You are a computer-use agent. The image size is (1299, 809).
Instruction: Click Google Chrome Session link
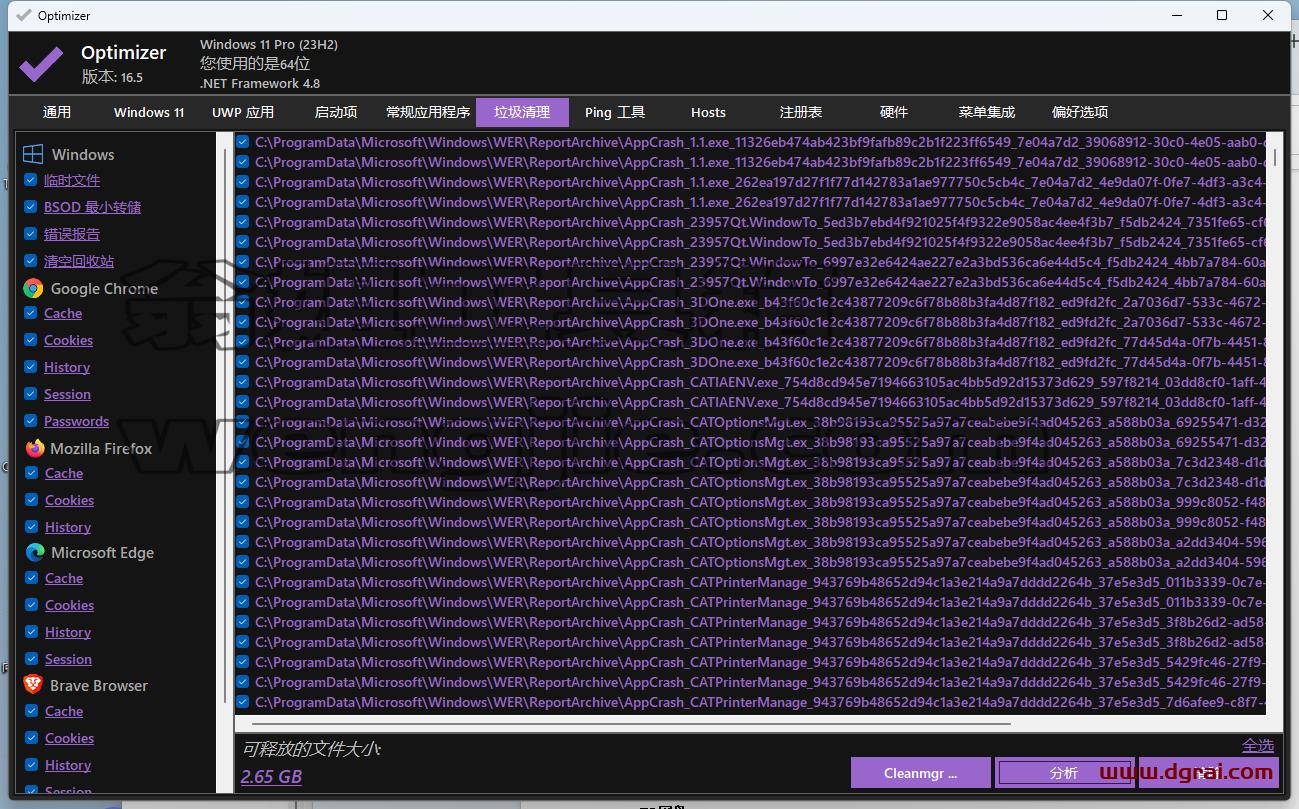[67, 394]
